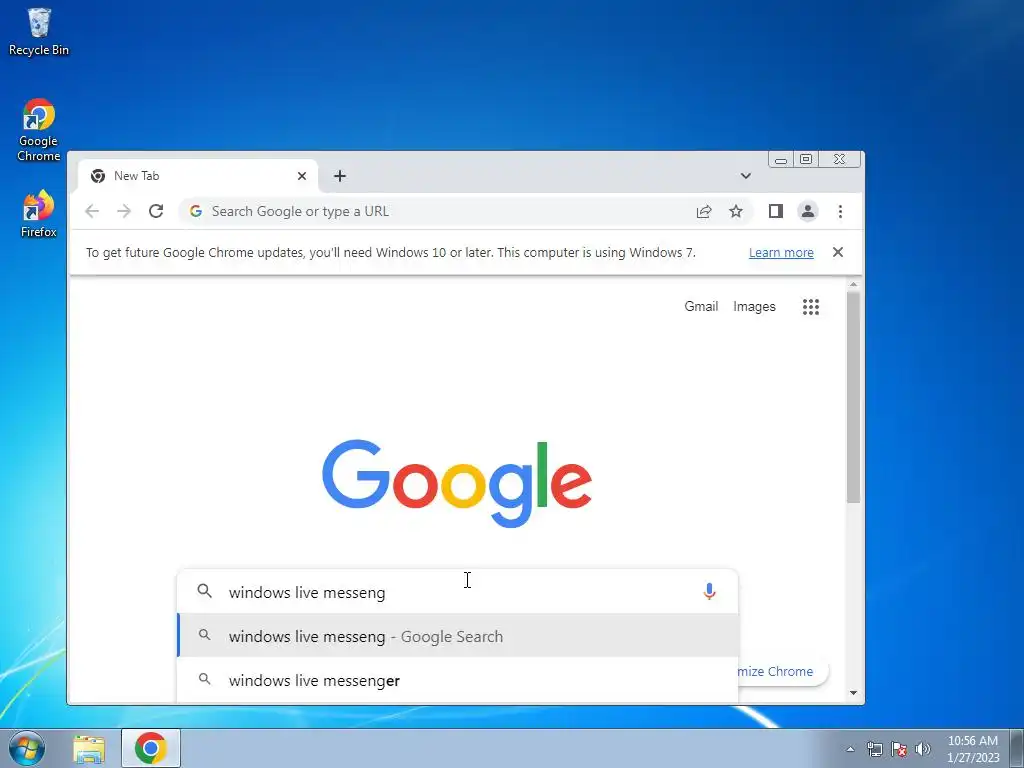Open Gmail link
Image resolution: width=1024 pixels, height=768 pixels.
(701, 306)
